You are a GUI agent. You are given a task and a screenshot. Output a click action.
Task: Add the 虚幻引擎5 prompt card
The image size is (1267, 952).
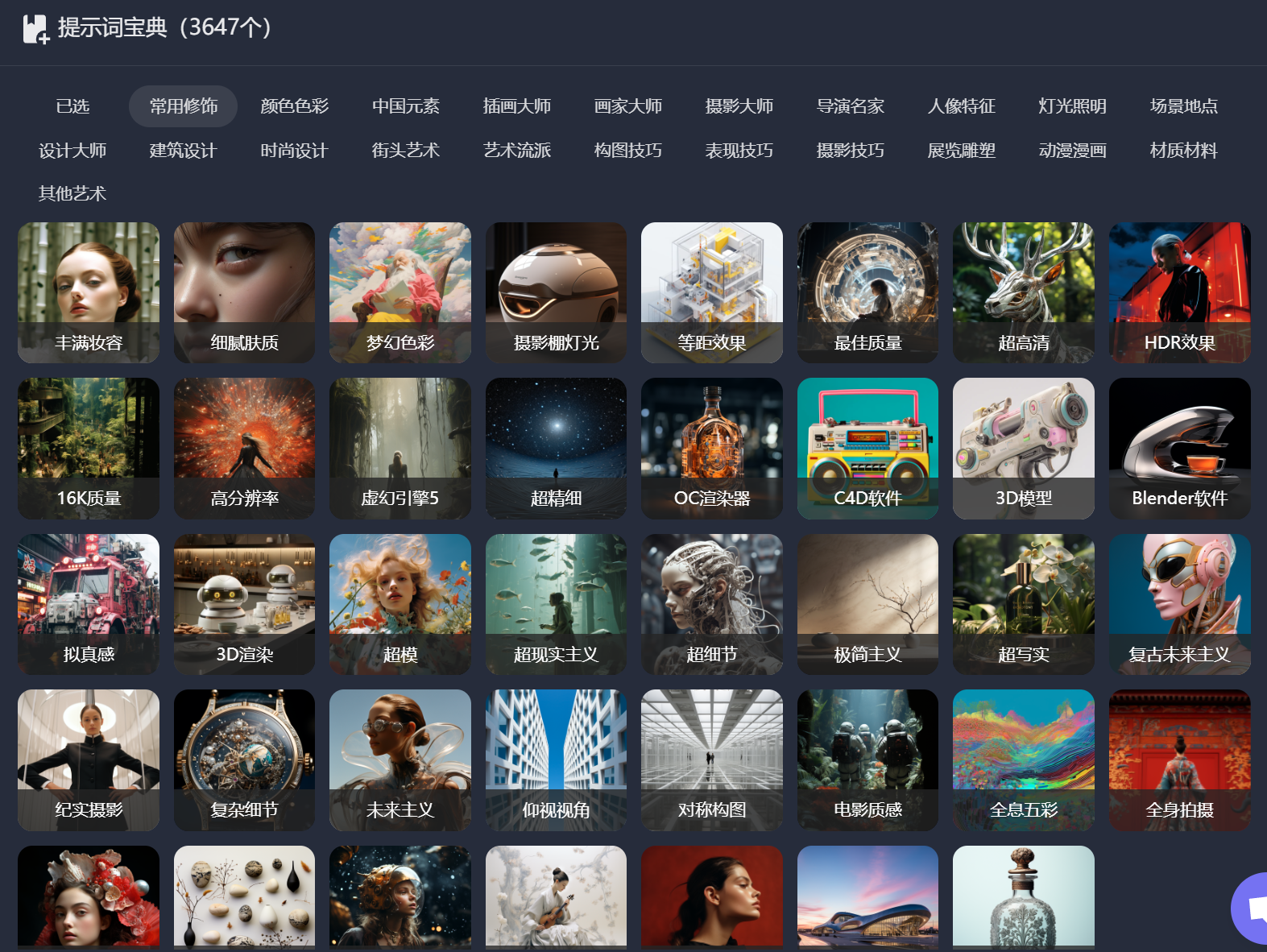400,448
